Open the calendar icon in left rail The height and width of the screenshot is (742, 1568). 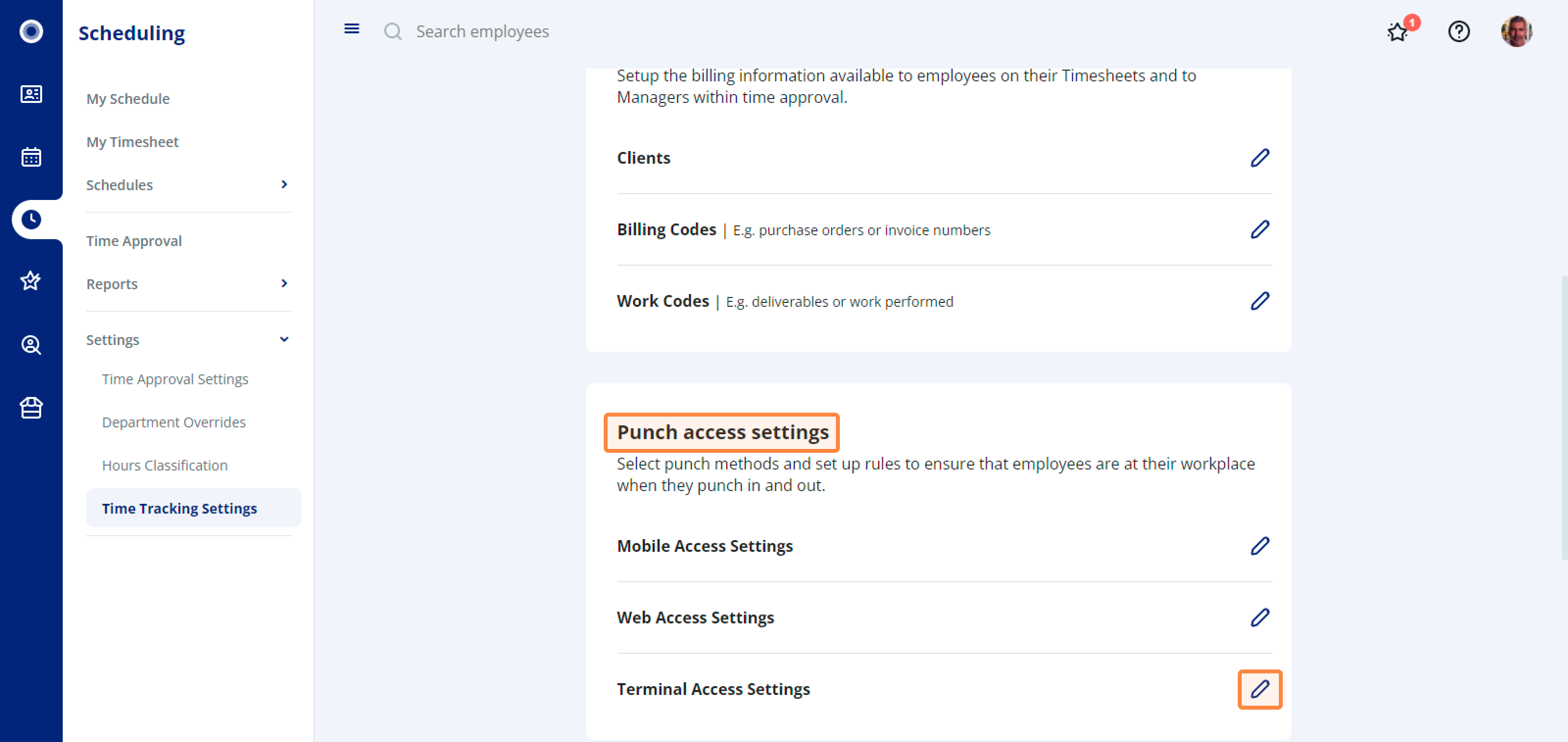(x=31, y=157)
